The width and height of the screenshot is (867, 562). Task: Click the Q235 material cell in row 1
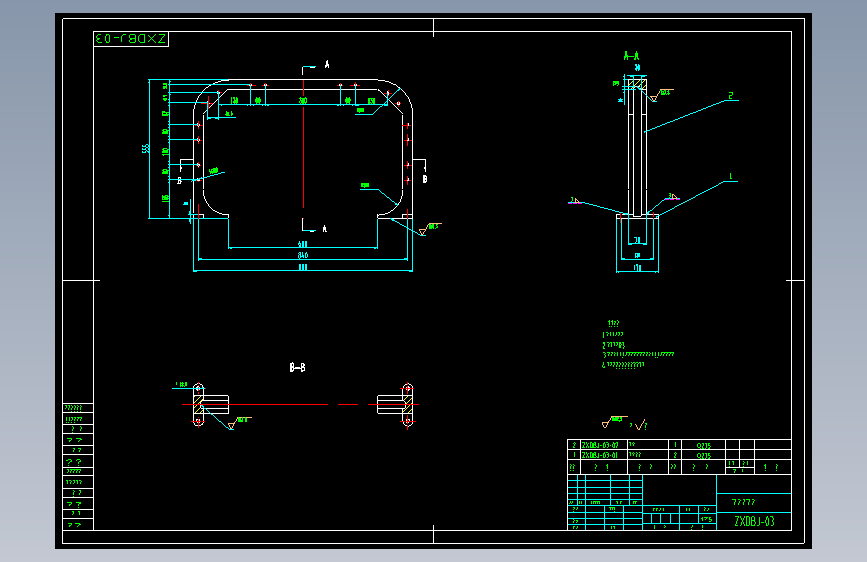click(x=703, y=456)
